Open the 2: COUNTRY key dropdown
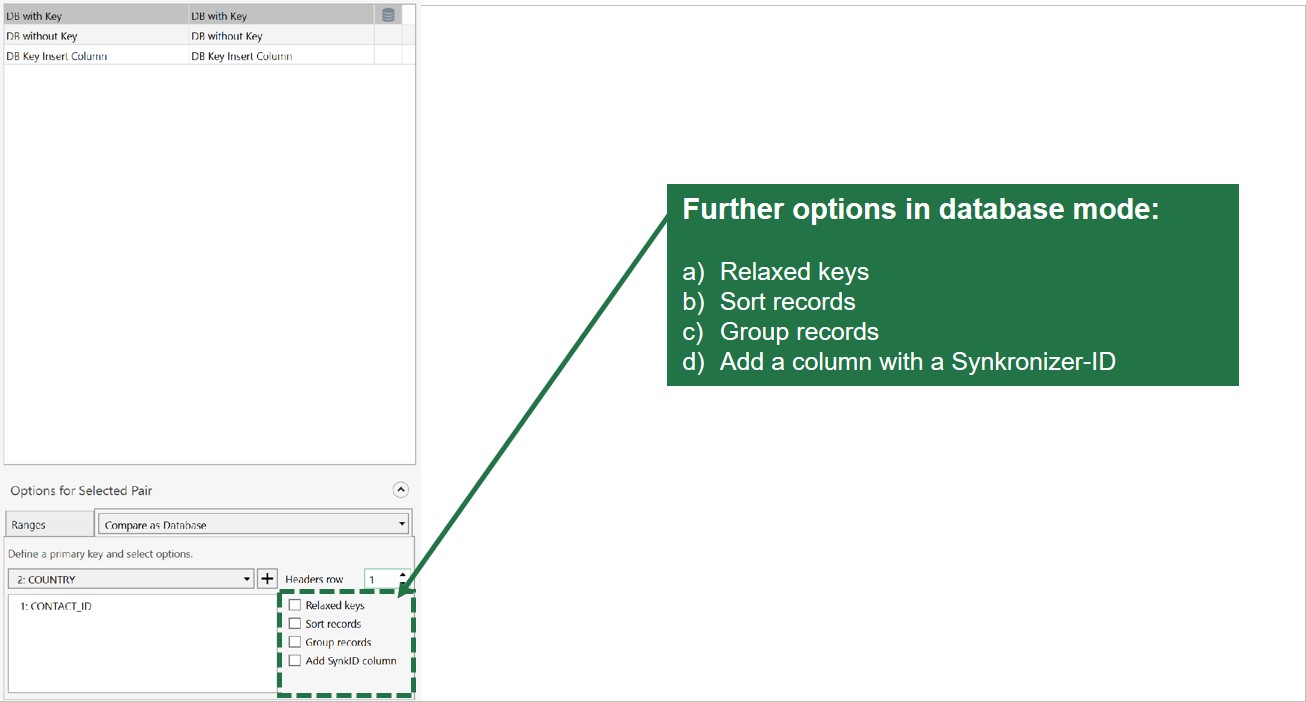The image size is (1306, 702). click(x=131, y=579)
